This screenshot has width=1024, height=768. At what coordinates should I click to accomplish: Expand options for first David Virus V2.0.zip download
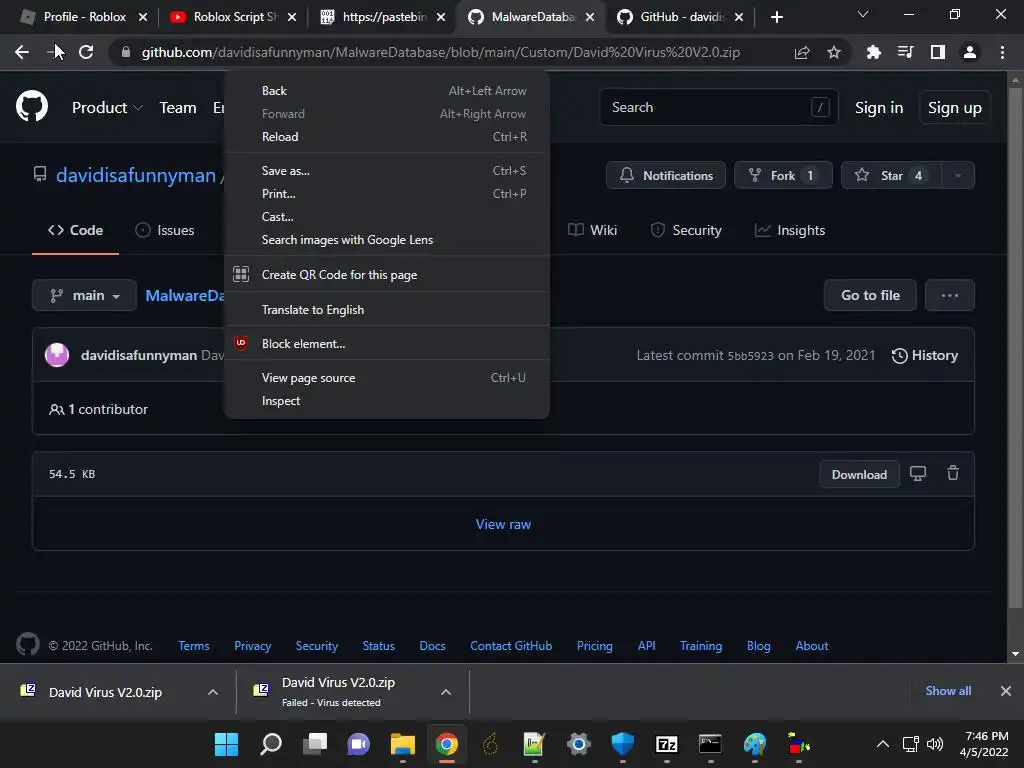(x=212, y=692)
